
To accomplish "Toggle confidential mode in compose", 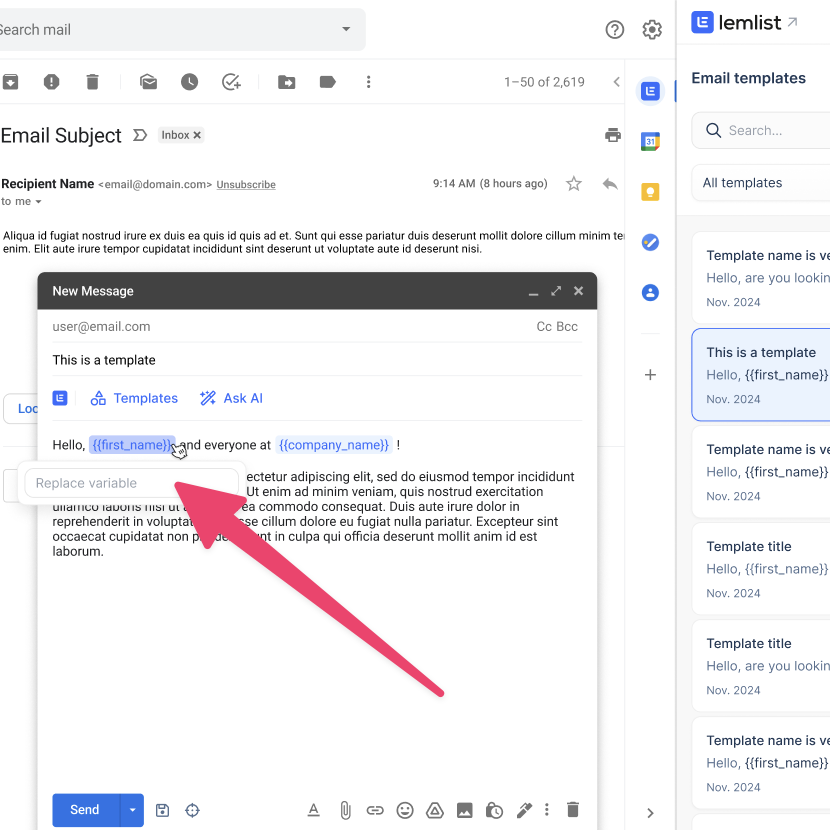I will point(494,810).
